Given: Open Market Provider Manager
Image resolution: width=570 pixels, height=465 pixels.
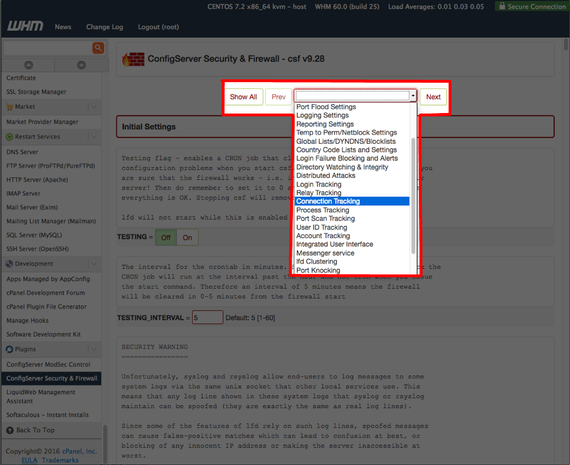Looking at the screenshot, I should point(42,122).
